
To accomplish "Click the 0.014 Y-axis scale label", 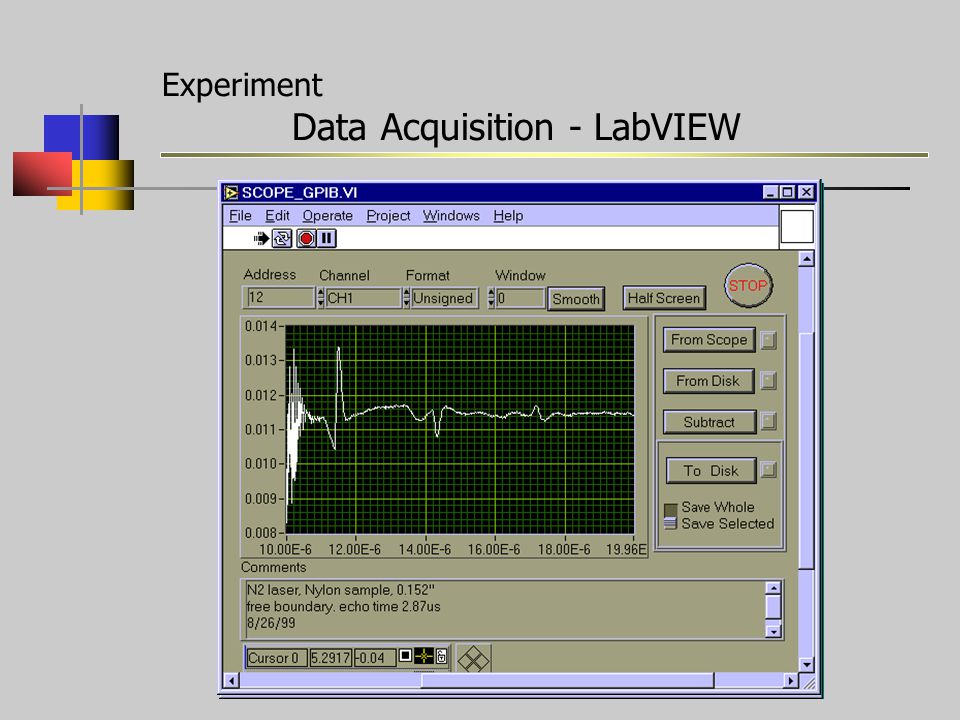I will pyautogui.click(x=261, y=326).
